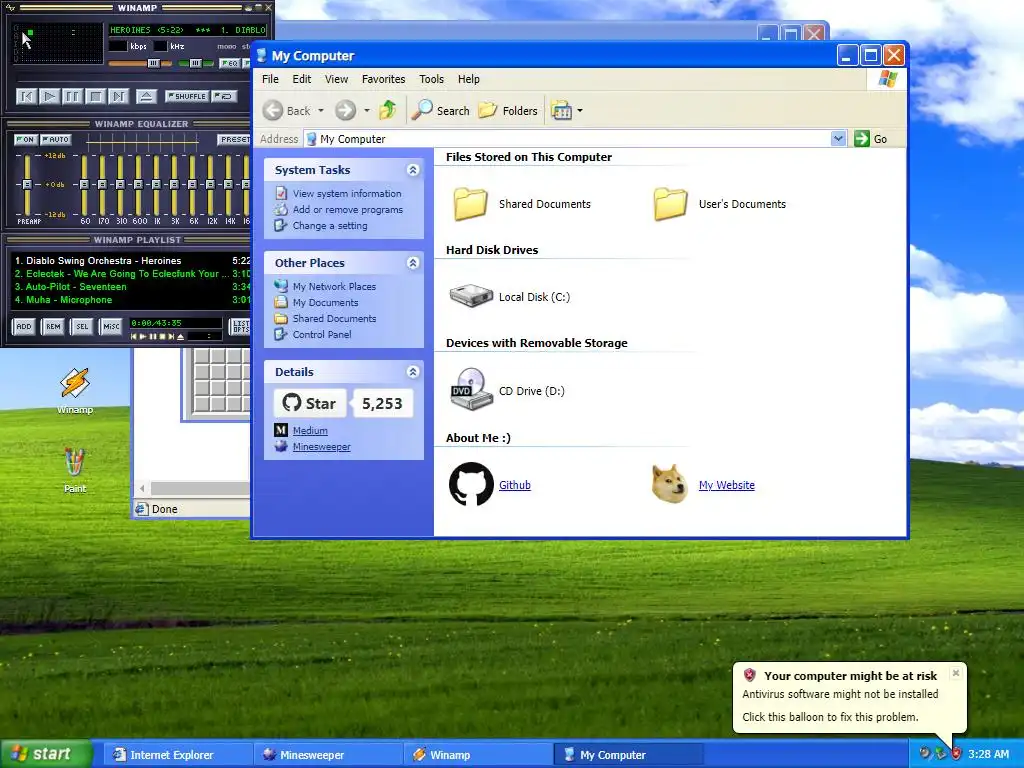Collapse the Details panel
1024x768 pixels.
point(413,372)
